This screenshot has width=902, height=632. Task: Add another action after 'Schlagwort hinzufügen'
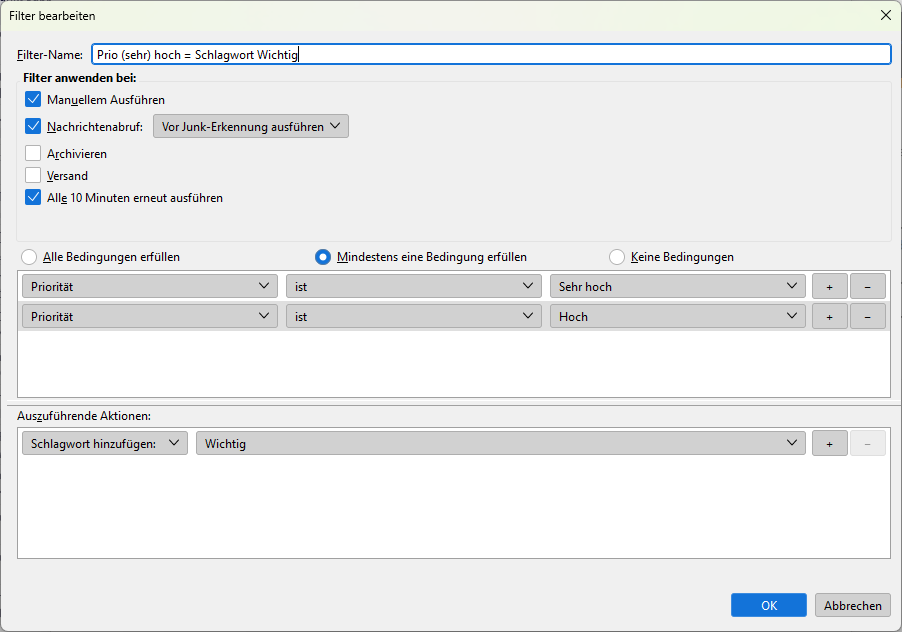click(x=829, y=443)
